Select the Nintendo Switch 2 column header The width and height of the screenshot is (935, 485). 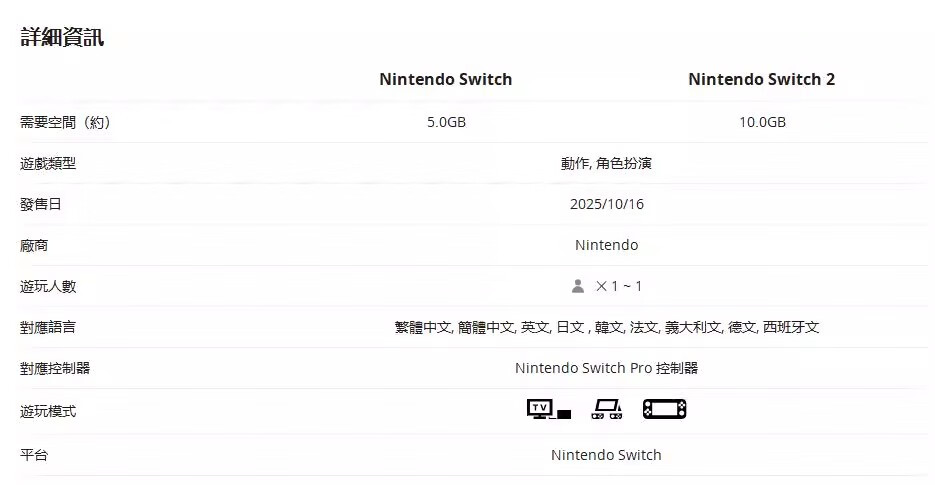[x=761, y=79]
